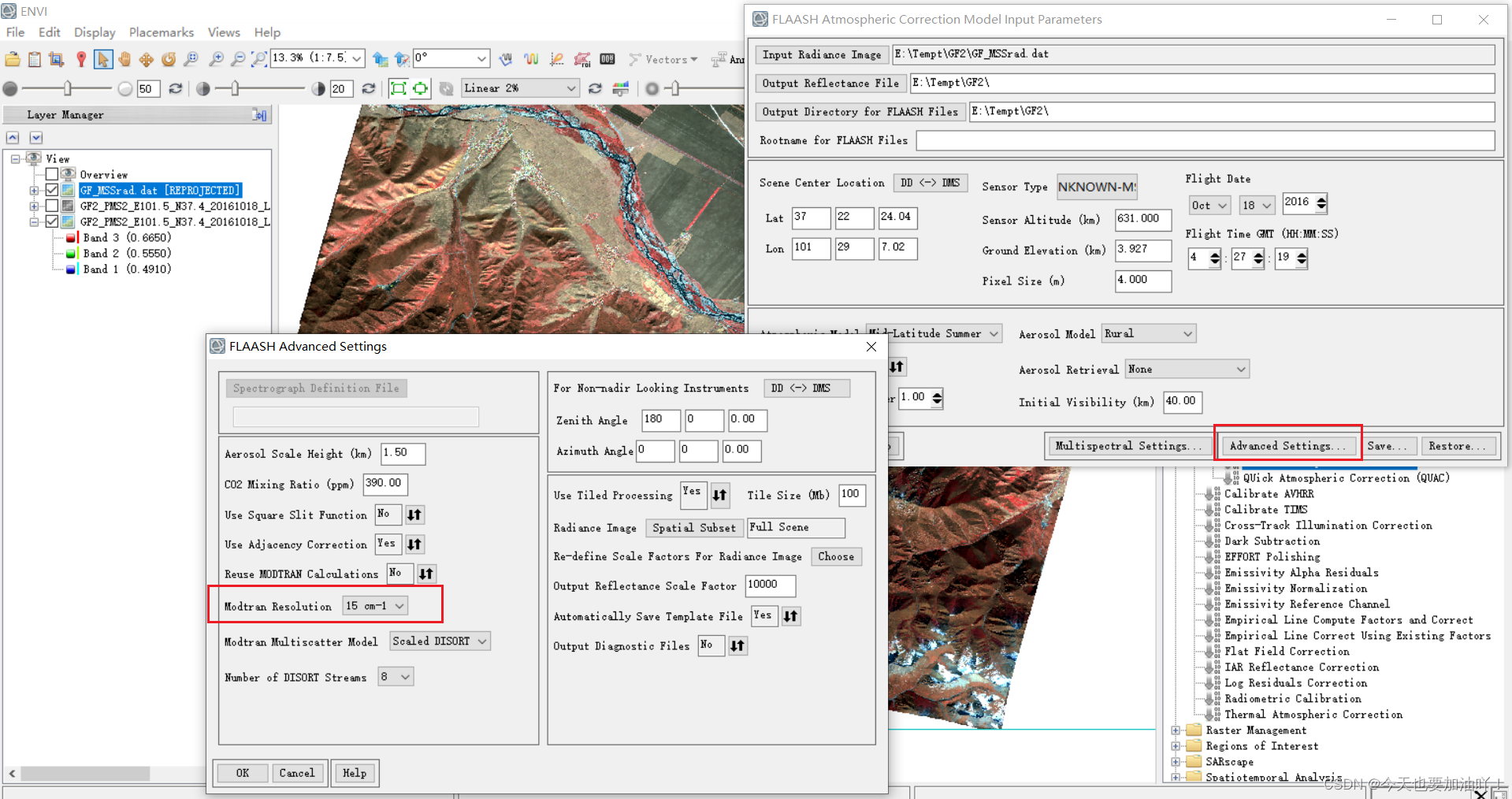Select the Dark Subtraction tree item
The width and height of the screenshot is (1512, 799).
(1272, 541)
